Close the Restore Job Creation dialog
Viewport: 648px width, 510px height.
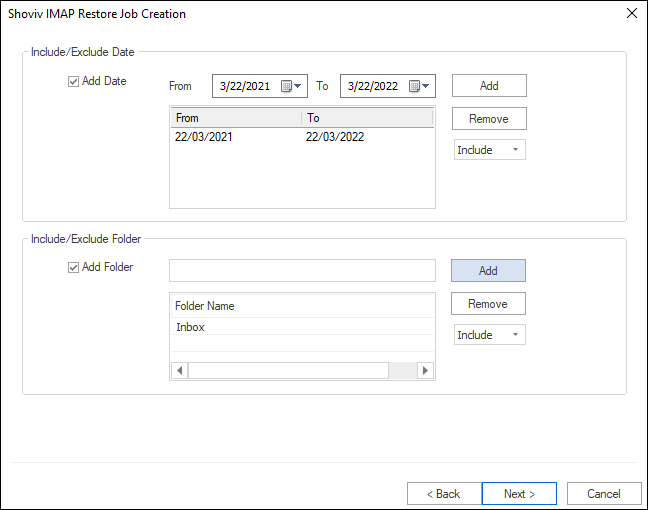[x=632, y=13]
